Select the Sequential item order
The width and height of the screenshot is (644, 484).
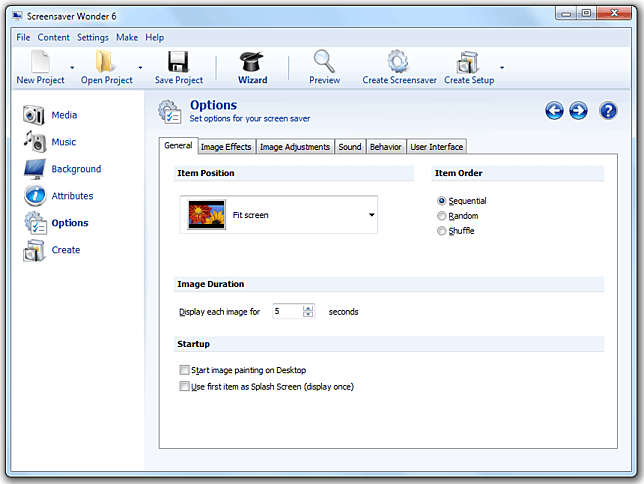click(x=442, y=201)
